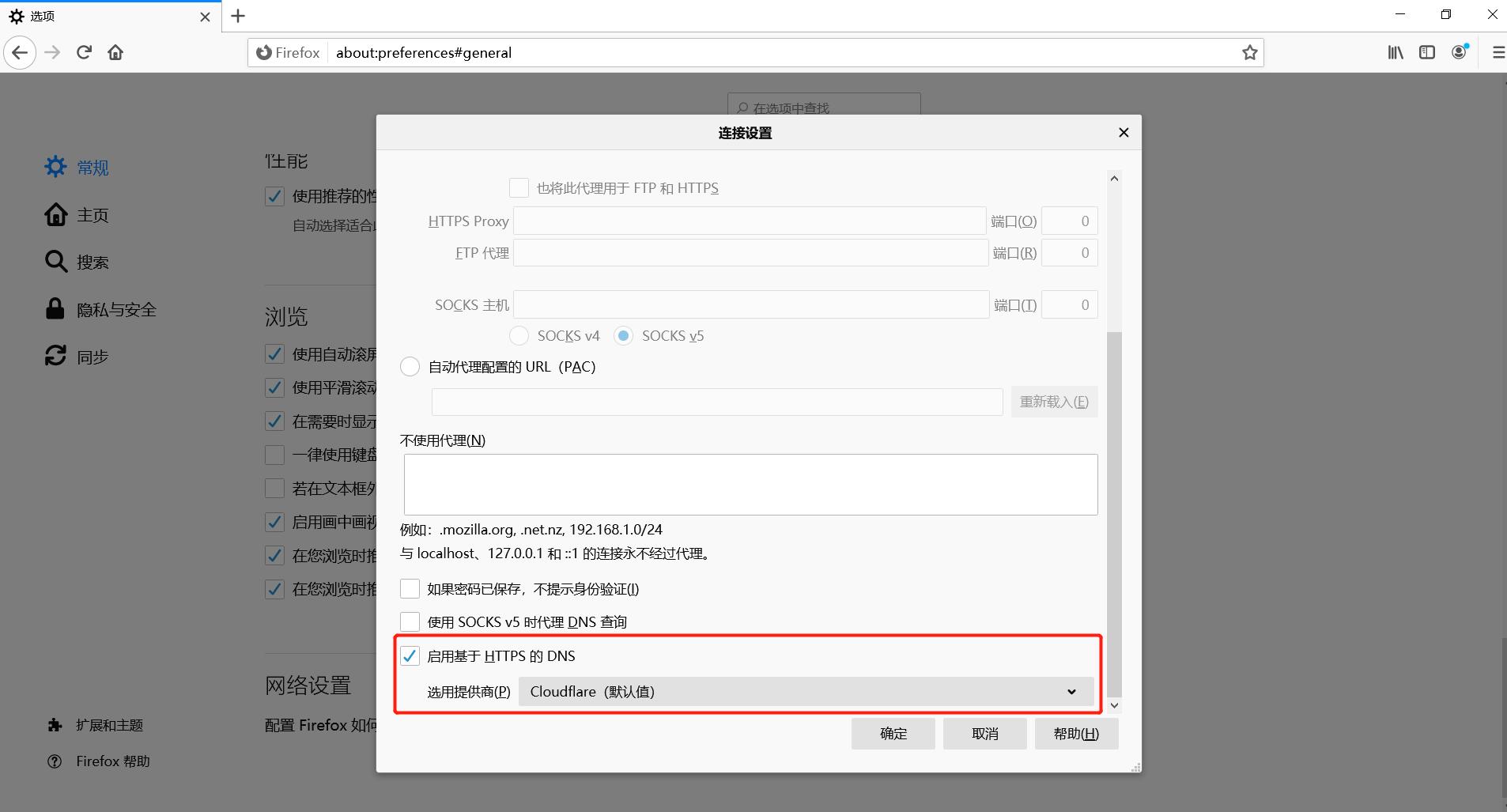Go to the Firefox home page
The height and width of the screenshot is (812, 1507).
point(115,53)
